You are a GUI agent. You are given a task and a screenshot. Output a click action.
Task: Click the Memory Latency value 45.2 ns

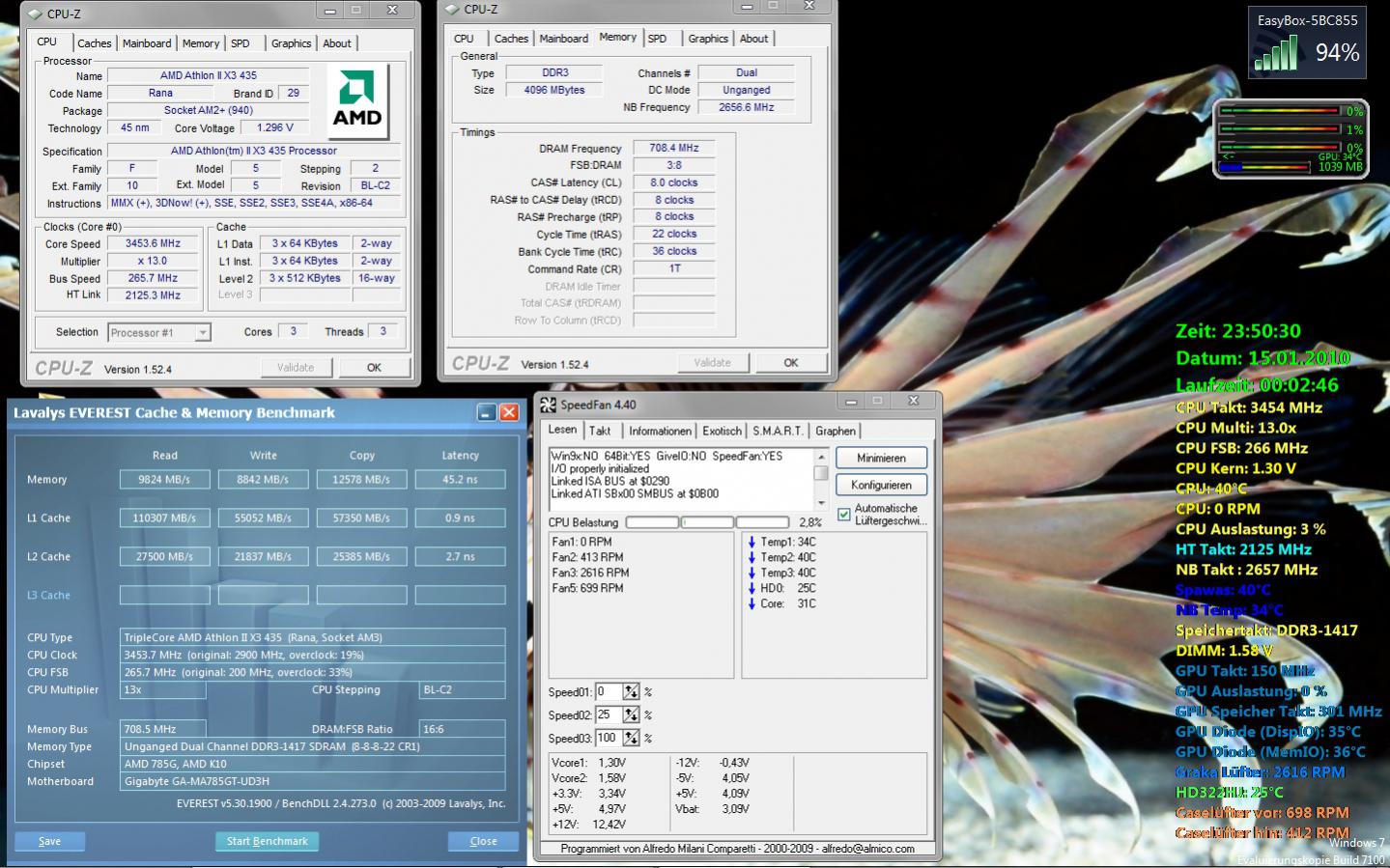[460, 480]
